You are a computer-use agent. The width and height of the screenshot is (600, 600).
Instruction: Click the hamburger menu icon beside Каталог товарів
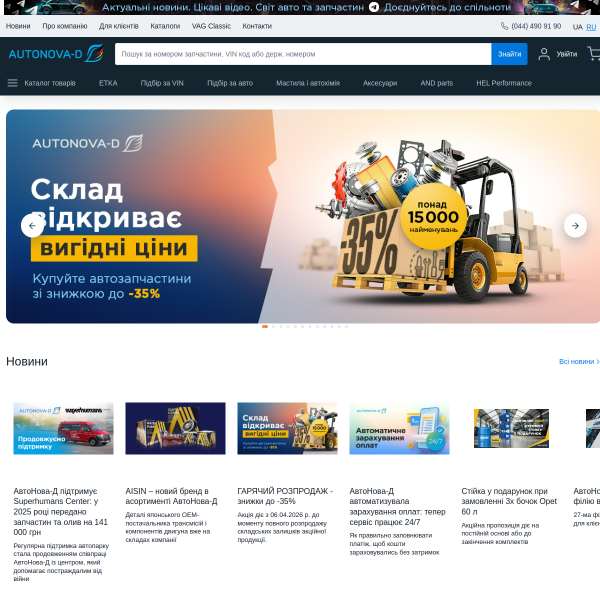tap(12, 83)
